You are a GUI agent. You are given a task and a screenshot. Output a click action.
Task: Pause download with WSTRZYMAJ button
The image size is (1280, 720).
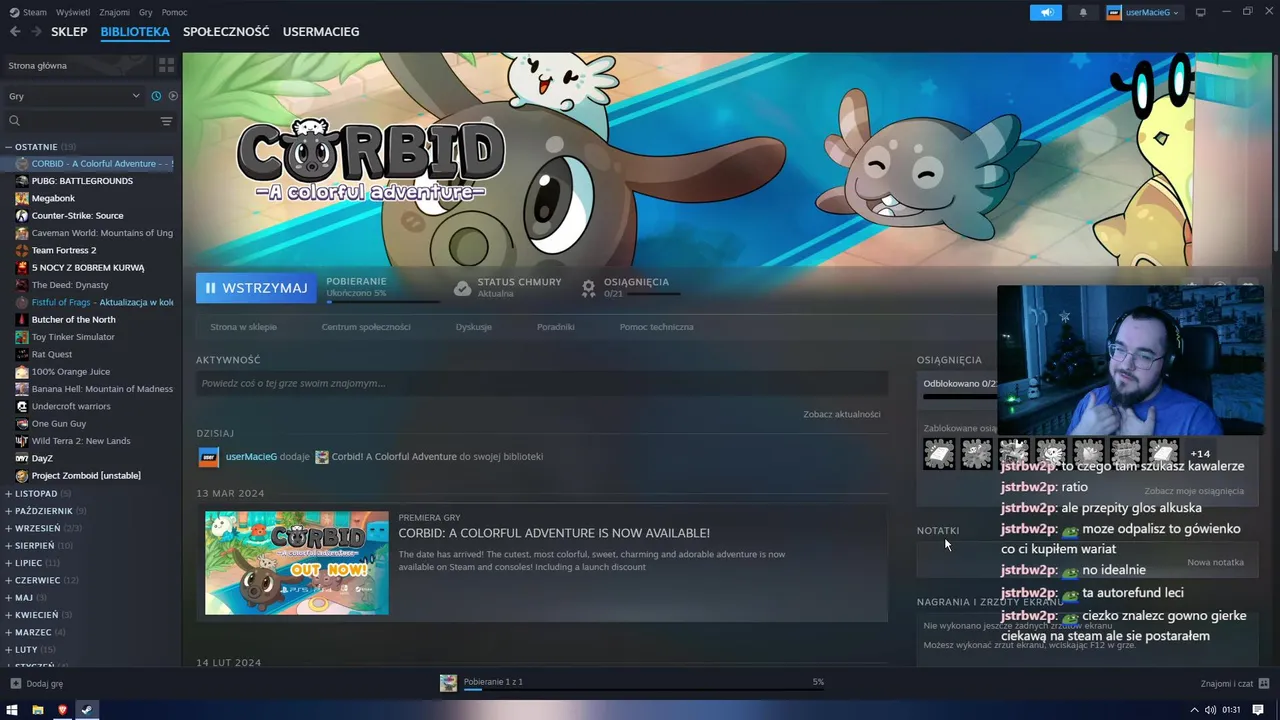(256, 288)
